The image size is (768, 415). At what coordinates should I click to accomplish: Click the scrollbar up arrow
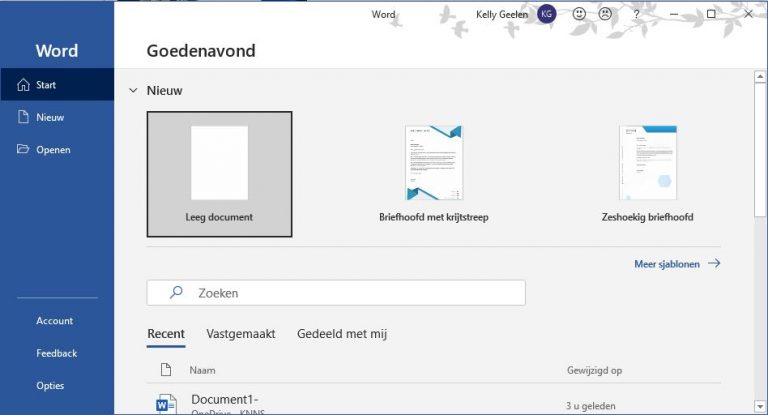(760, 76)
